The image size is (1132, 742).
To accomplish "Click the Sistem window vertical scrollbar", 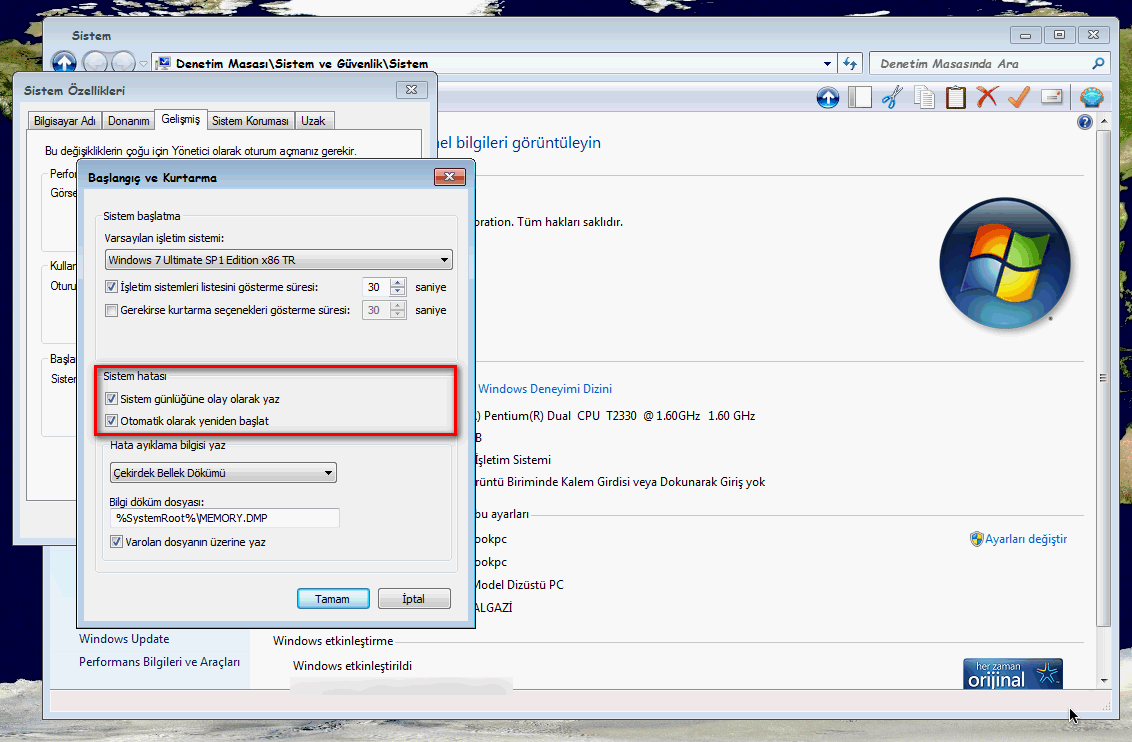I will (1103, 377).
